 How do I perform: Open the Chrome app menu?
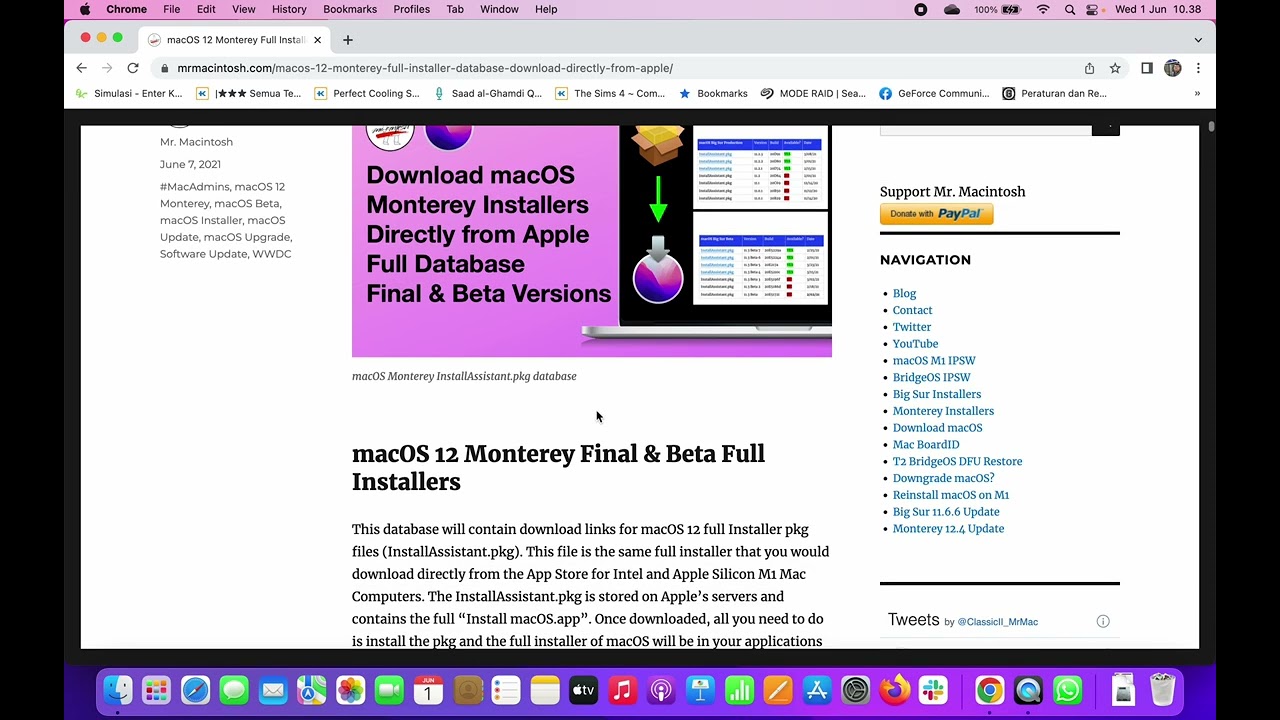click(x=127, y=9)
